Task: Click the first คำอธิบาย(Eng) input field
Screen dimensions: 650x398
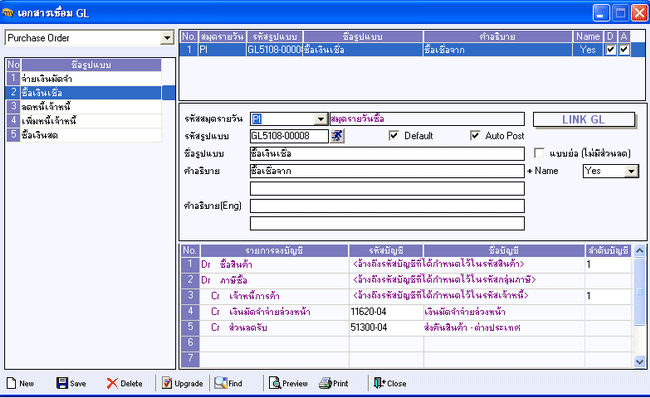Action: 387,206
